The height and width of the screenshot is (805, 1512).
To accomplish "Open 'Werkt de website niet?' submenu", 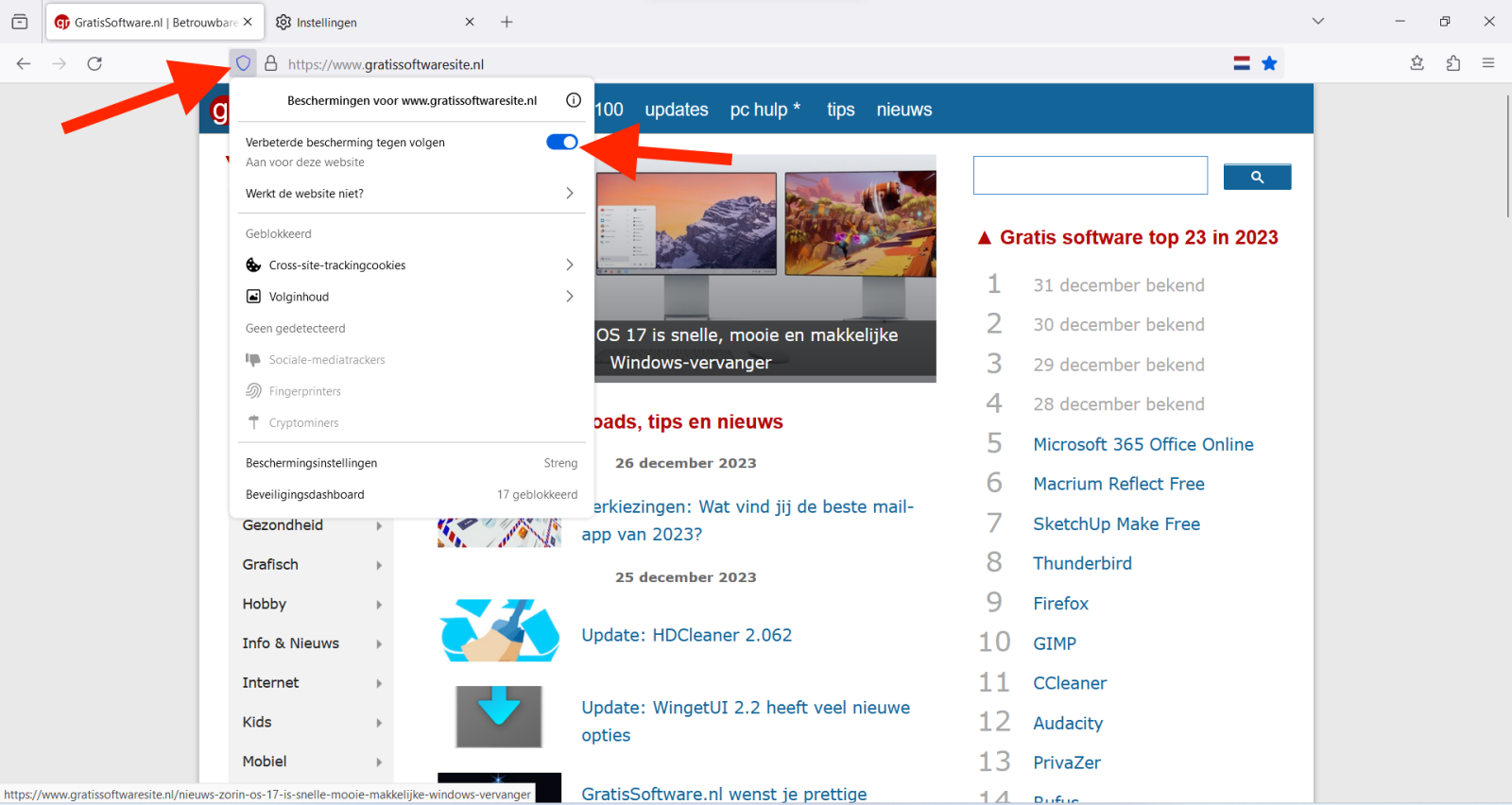I will pyautogui.click(x=411, y=194).
